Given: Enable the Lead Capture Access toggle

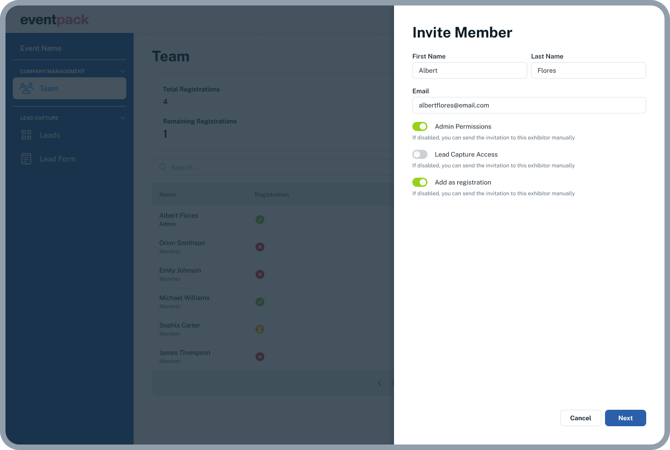Looking at the screenshot, I should pos(420,155).
